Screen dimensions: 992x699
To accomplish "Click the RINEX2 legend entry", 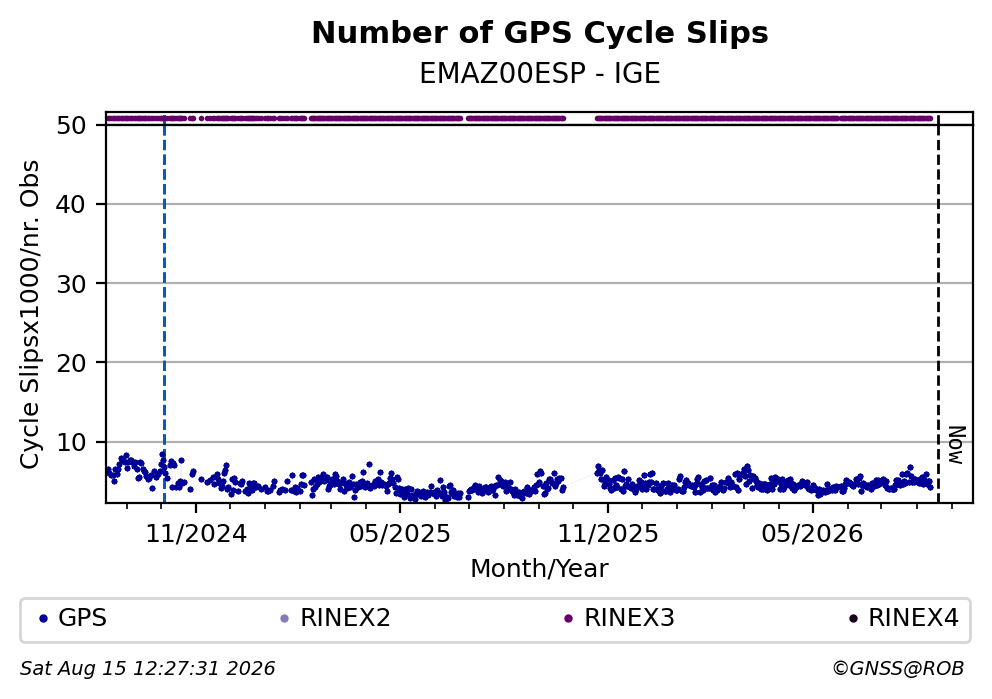I will pos(335,617).
